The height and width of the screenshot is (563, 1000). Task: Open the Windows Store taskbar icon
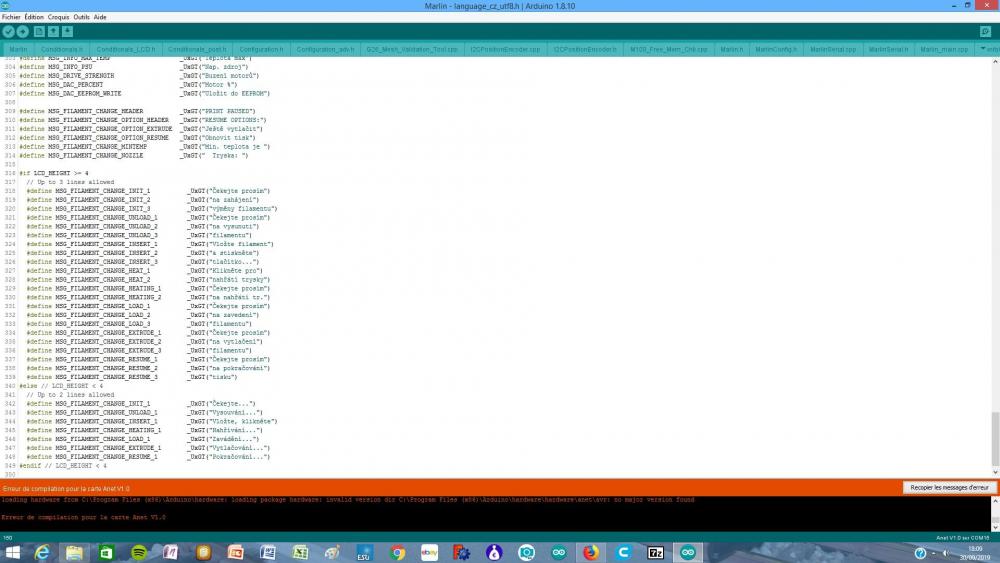(107, 553)
